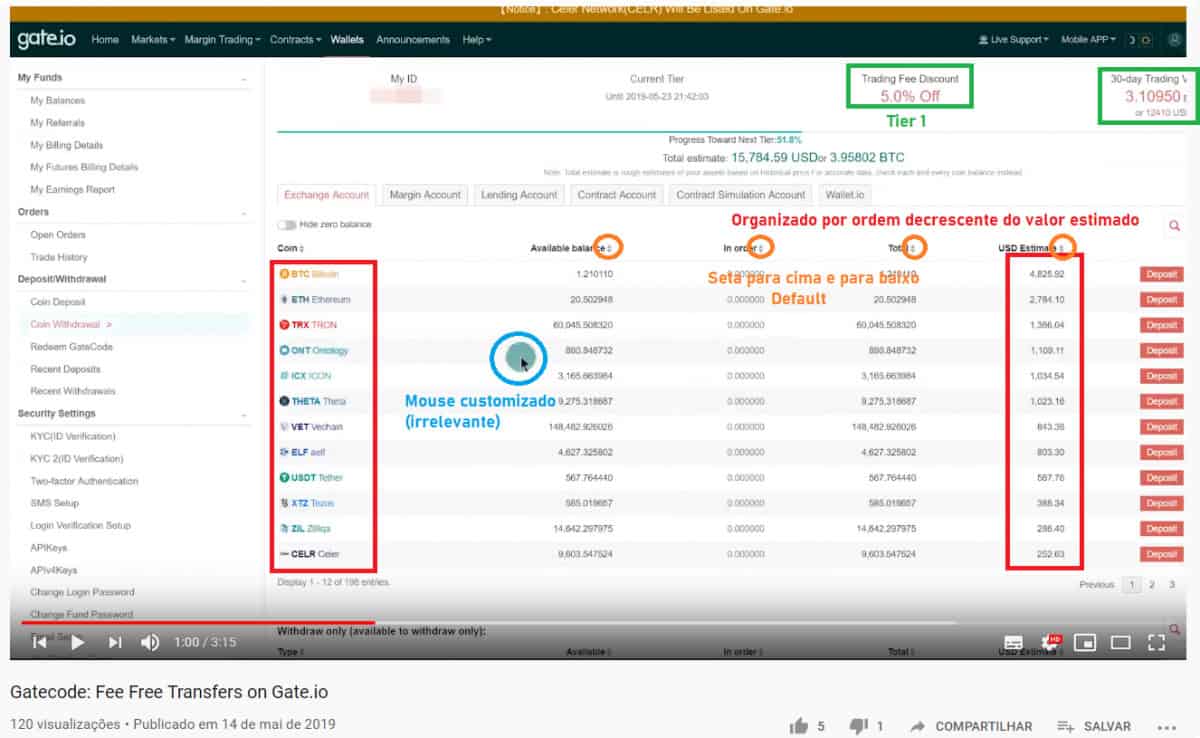1200x738 pixels.
Task: Open the Contracts dropdown menu
Action: (x=295, y=40)
